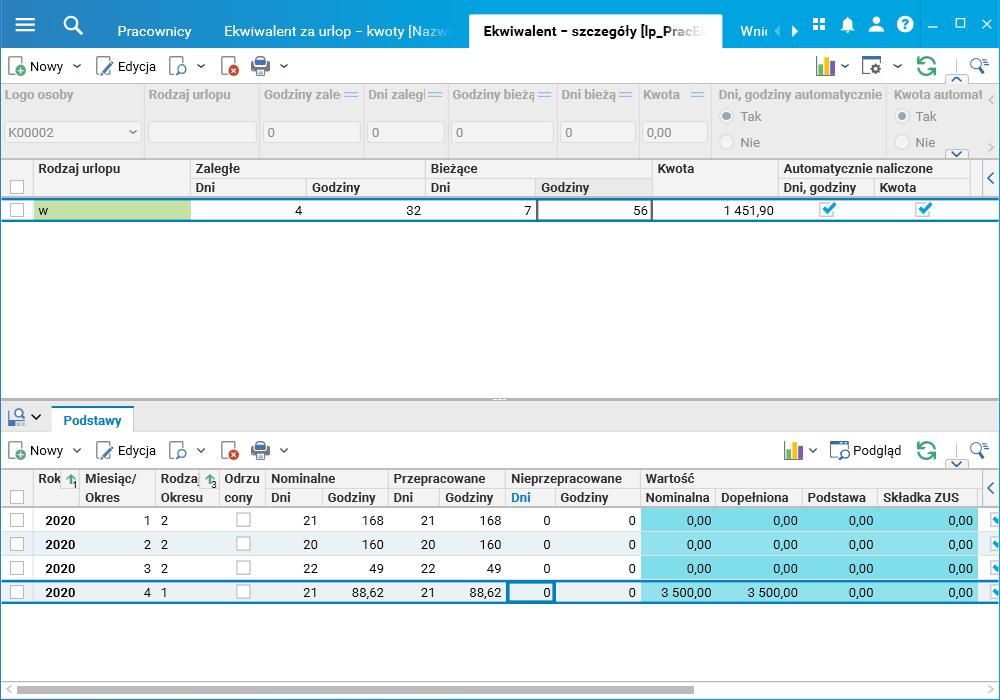Open the user account icon
1000x700 pixels.
pyautogui.click(x=876, y=25)
